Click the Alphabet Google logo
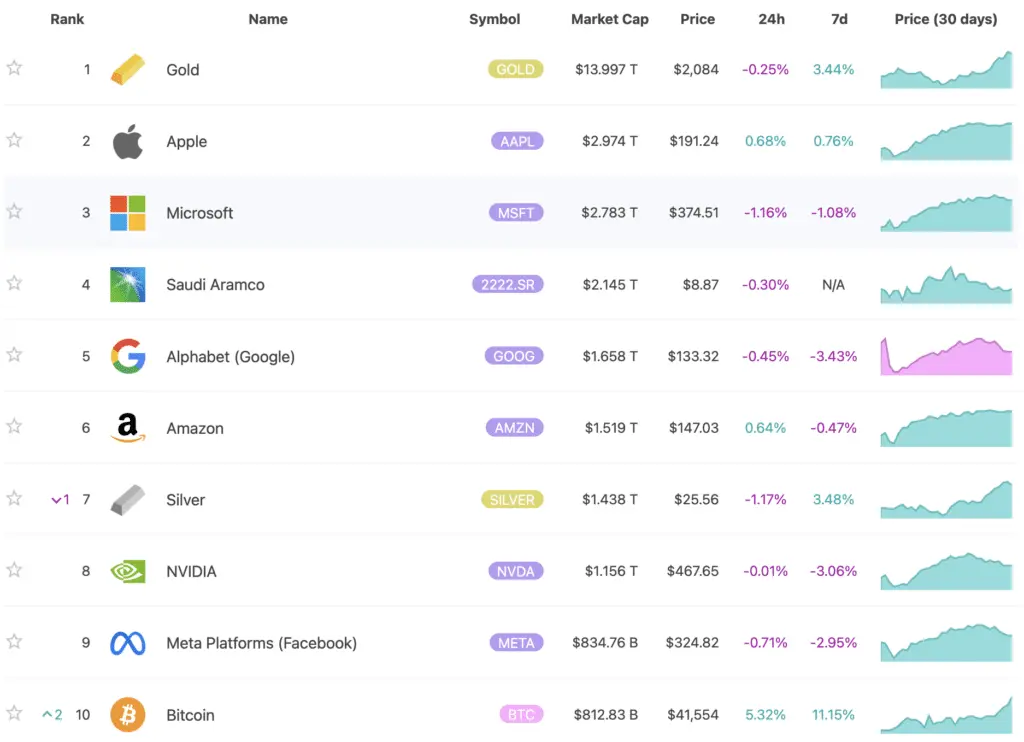Screen dimensions: 1024x742 coord(127,356)
